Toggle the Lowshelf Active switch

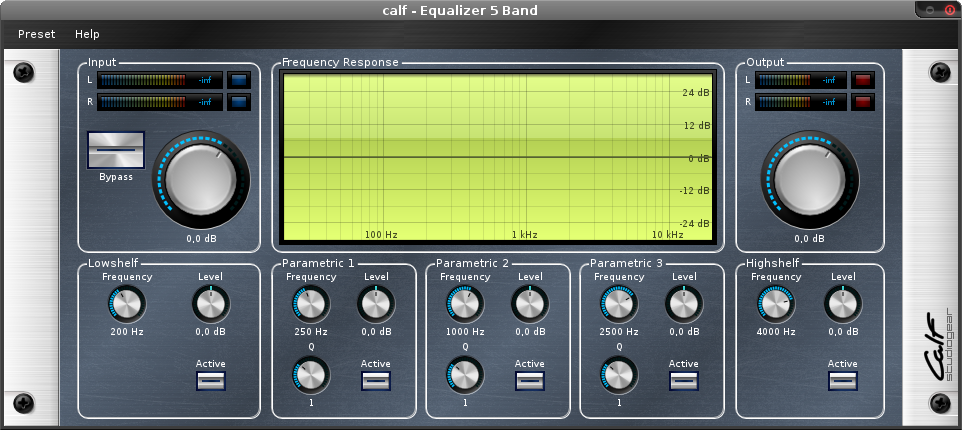pos(210,381)
